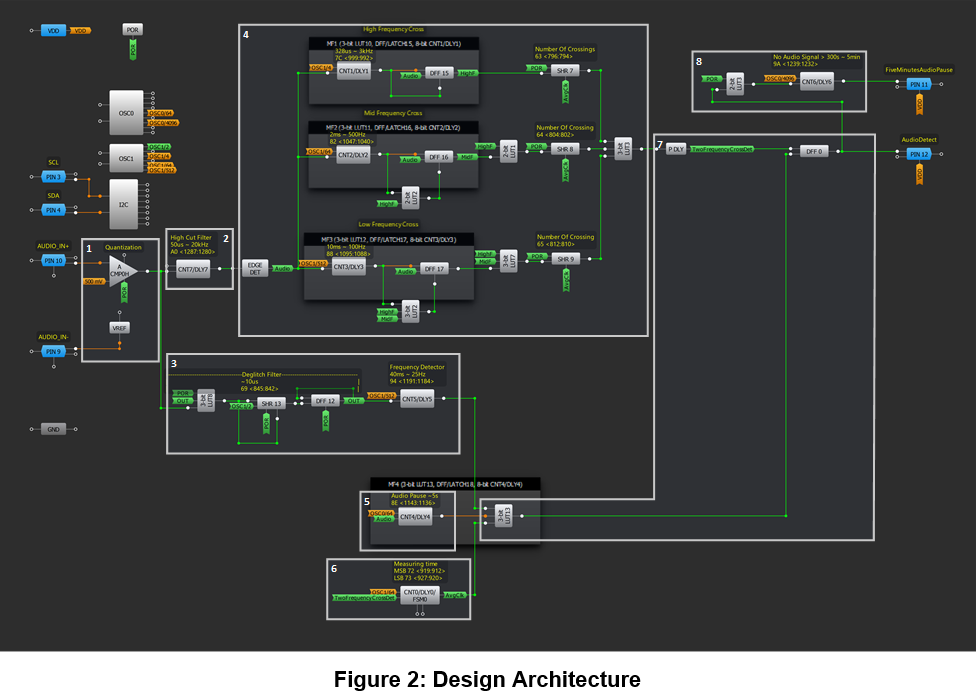Click the EDGE DET block
Viewport: 976px width, 694px height.
(255, 268)
